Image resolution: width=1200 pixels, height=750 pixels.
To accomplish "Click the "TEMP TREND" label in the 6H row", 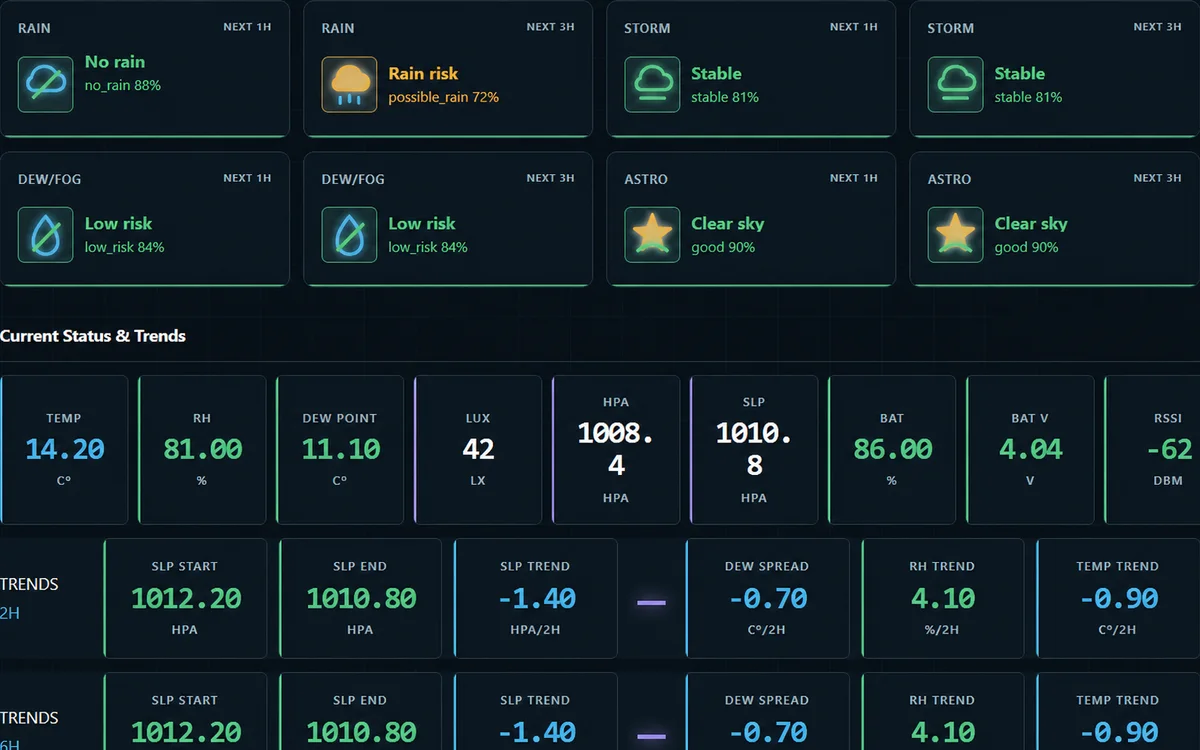I will [1118, 700].
